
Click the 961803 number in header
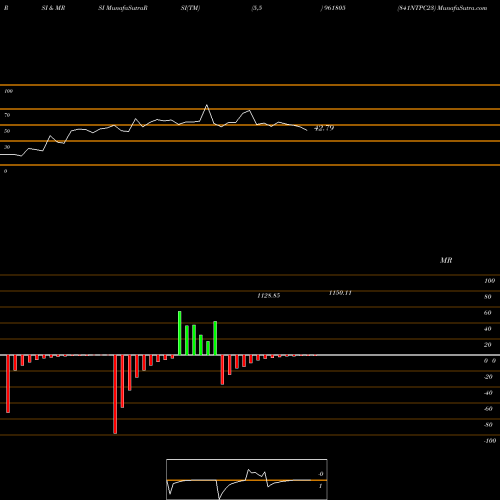(335, 8)
